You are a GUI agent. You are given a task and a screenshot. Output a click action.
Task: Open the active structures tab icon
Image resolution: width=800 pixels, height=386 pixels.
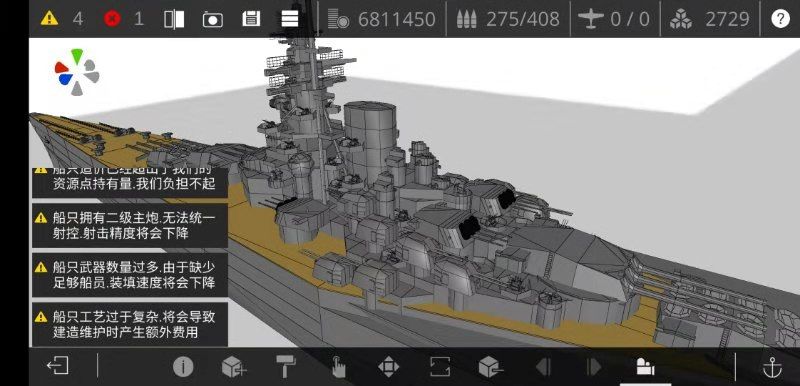(645, 367)
